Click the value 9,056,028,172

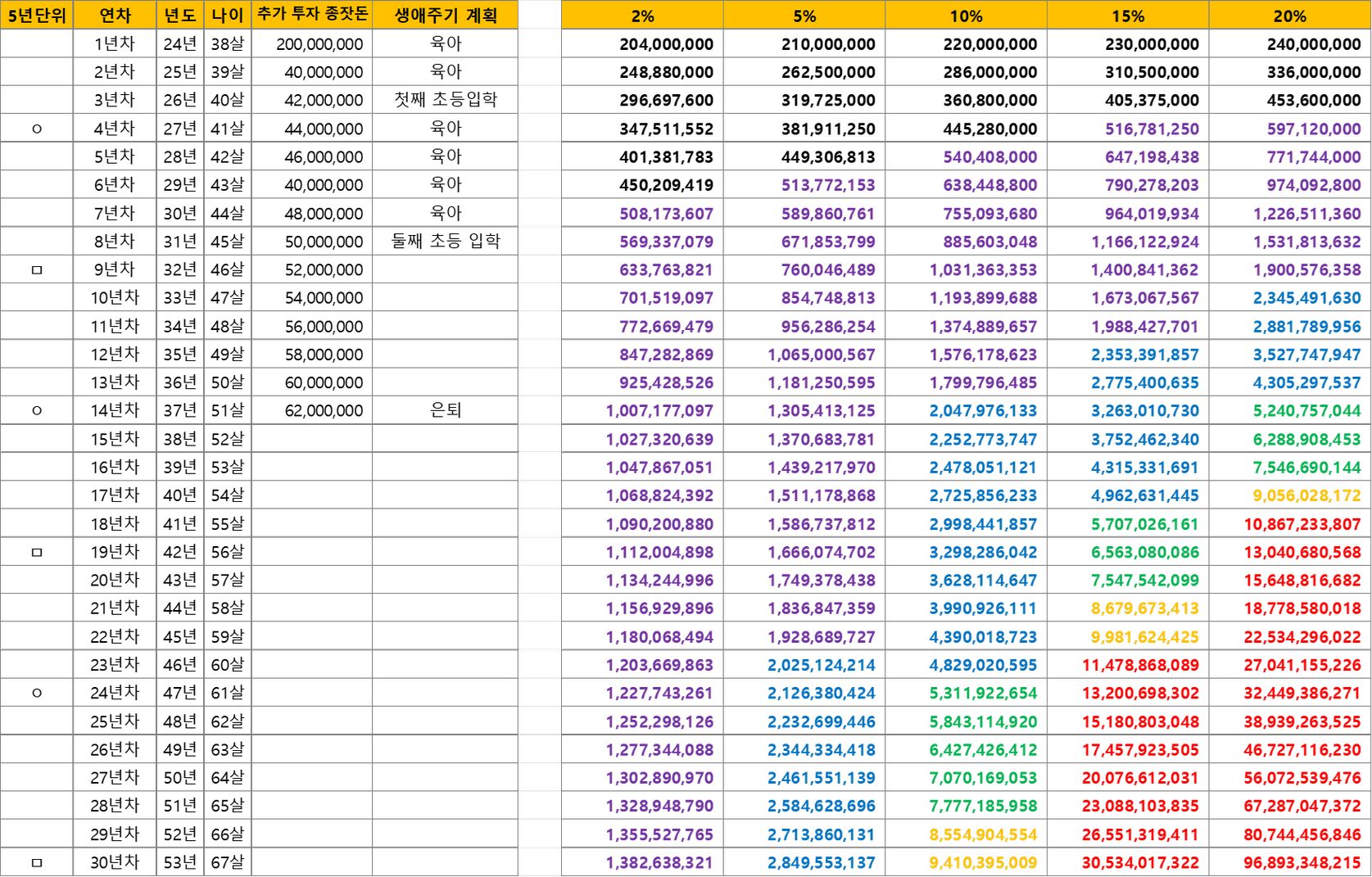[1306, 496]
